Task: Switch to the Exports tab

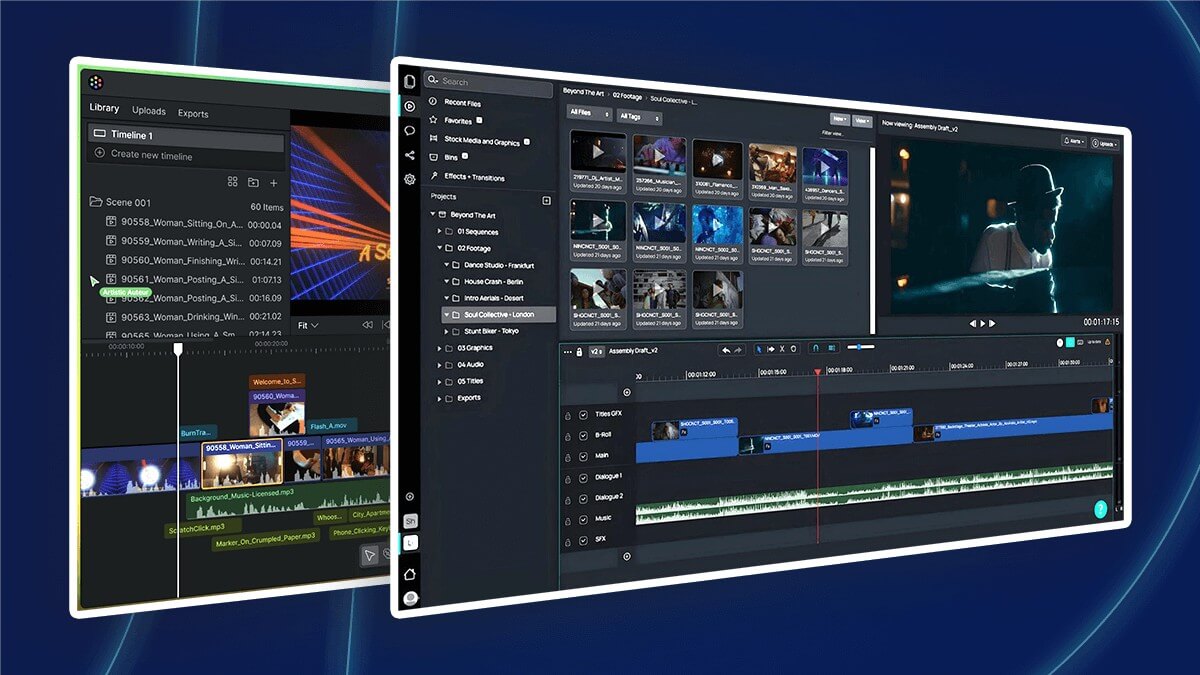Action: tap(193, 113)
